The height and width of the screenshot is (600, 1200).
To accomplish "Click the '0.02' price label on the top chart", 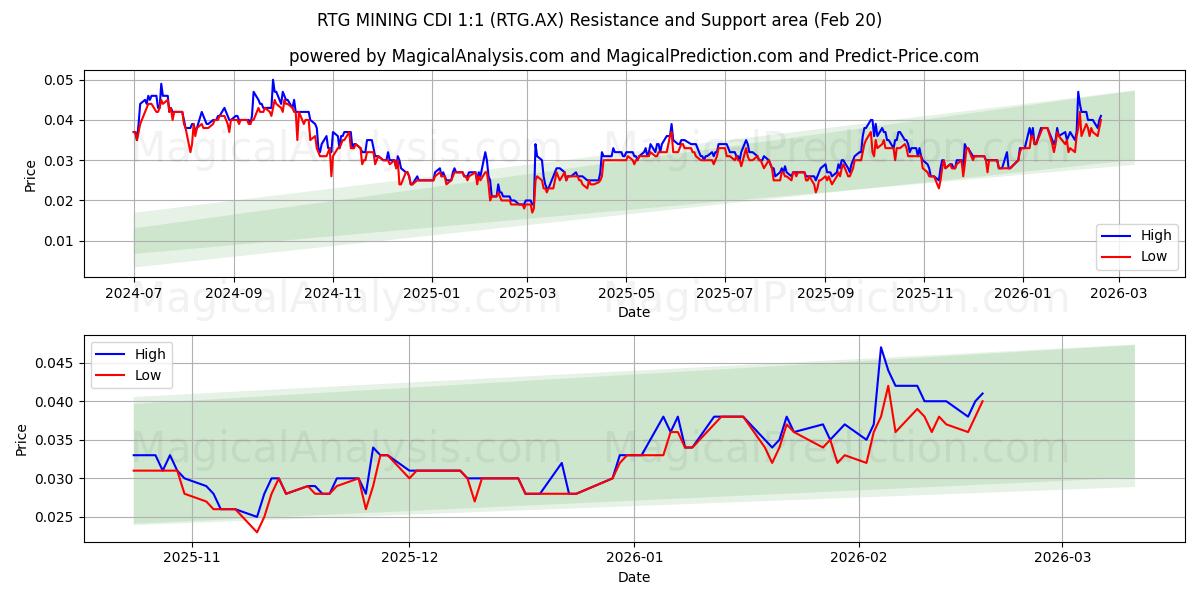I will [61, 201].
